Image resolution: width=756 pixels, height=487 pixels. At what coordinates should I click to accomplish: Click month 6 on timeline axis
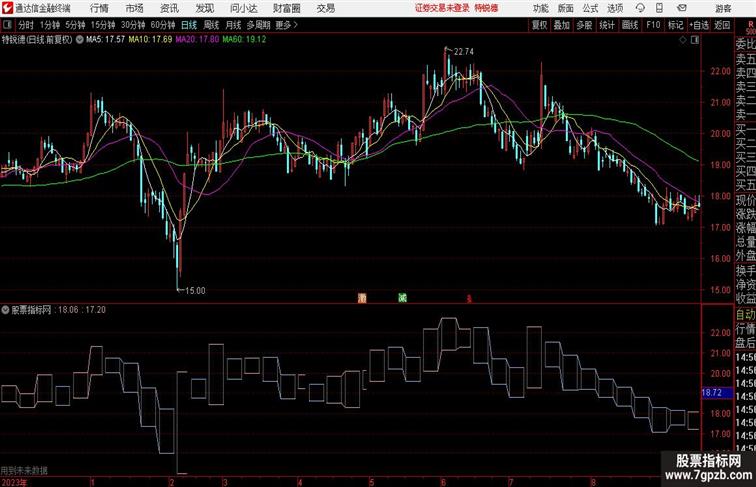coord(443,482)
